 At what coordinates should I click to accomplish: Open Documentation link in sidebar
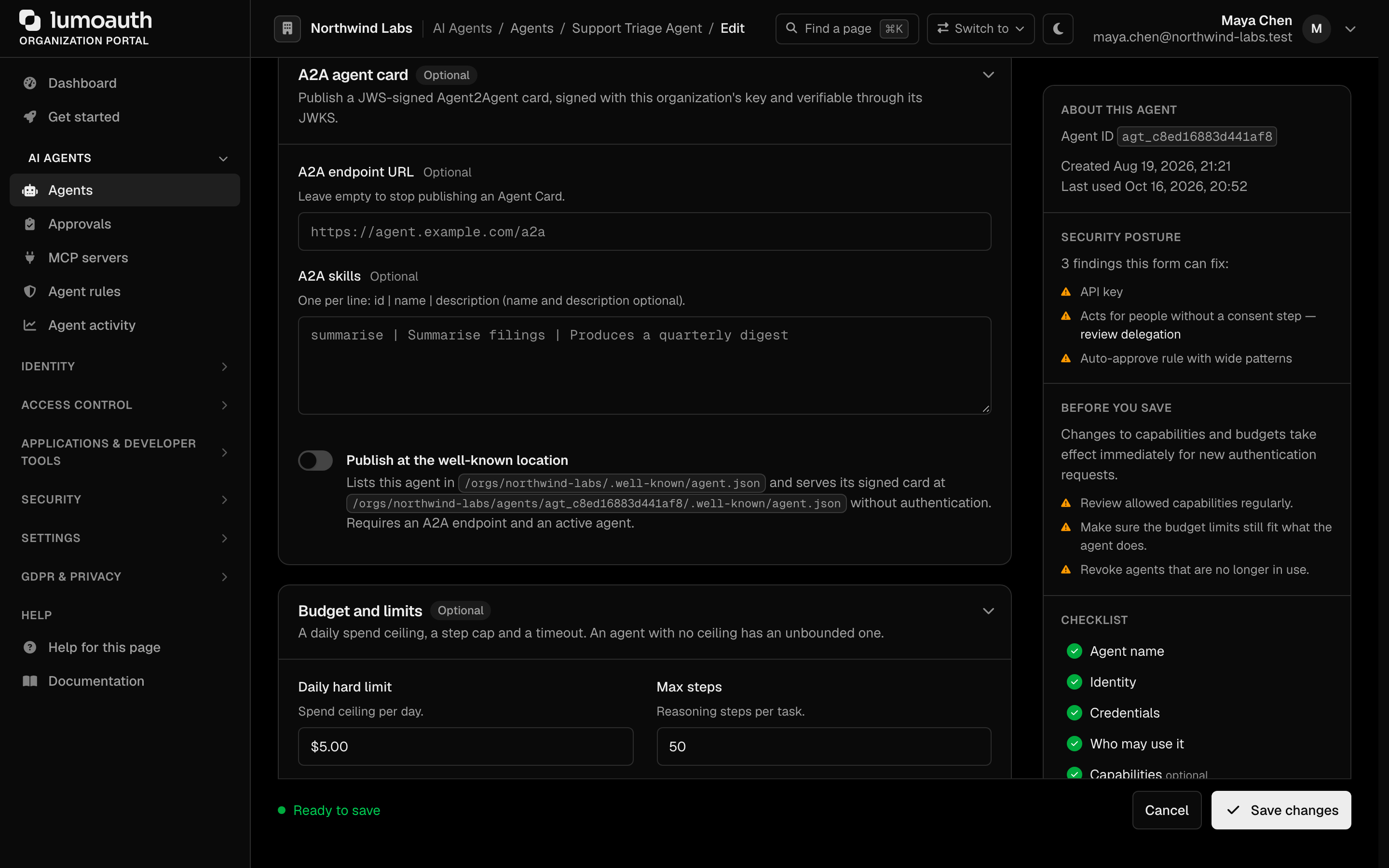(125, 681)
